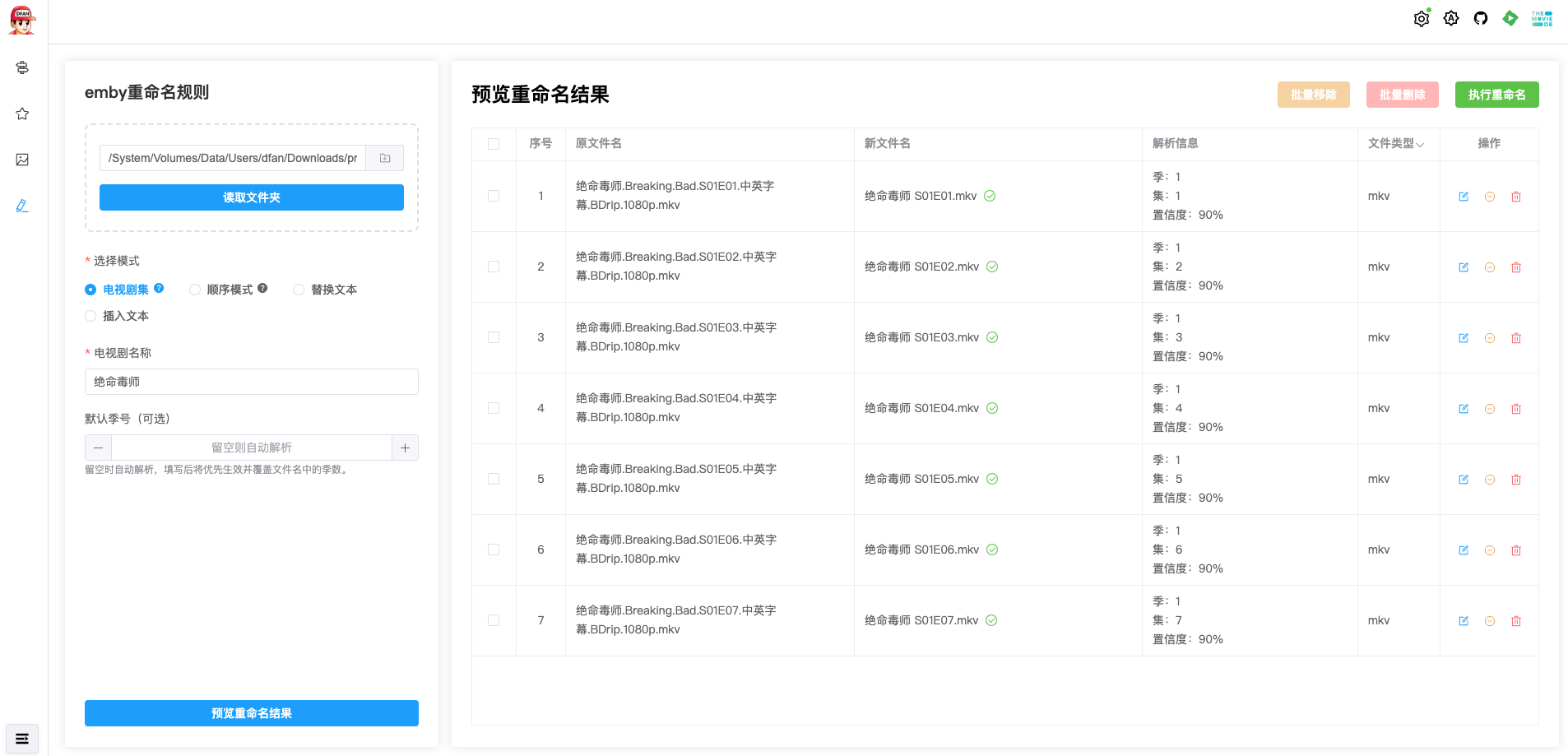
Task: Check the checkbox for row 3
Action: tap(494, 337)
